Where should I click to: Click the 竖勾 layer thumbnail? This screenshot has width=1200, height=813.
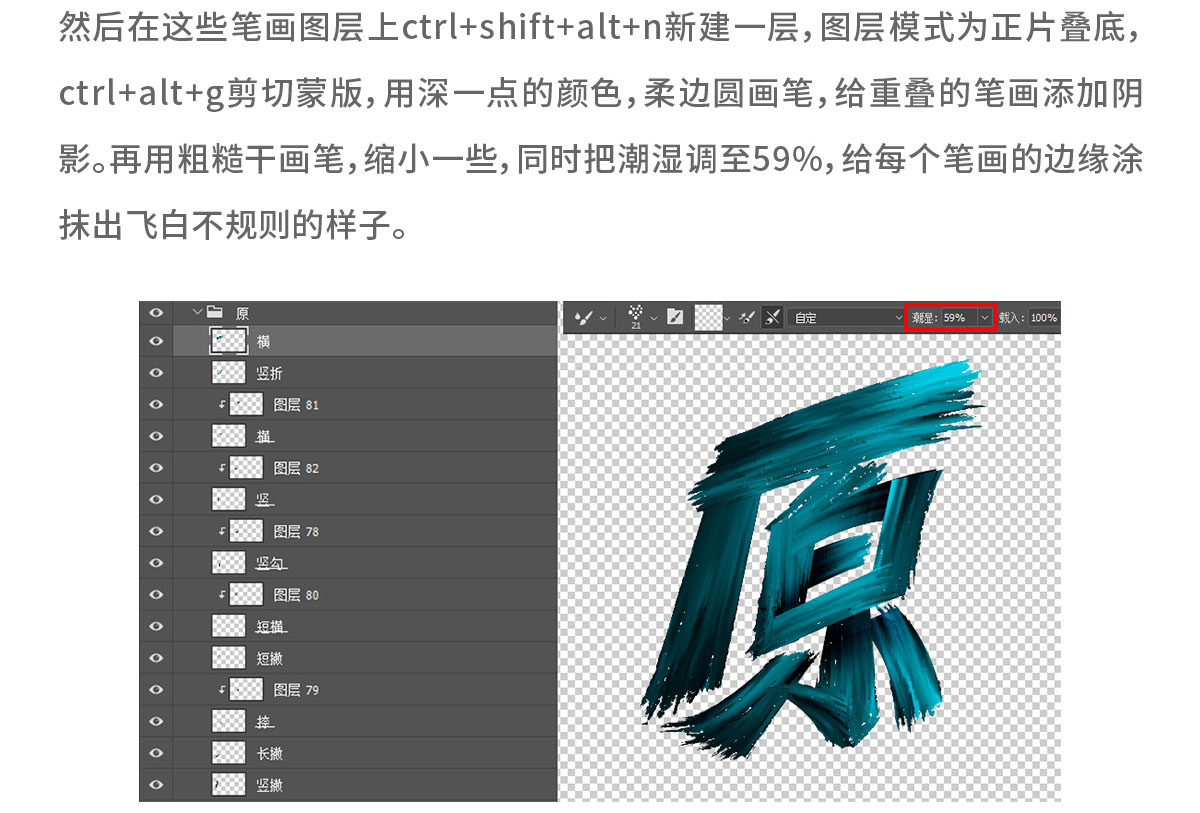coord(229,563)
